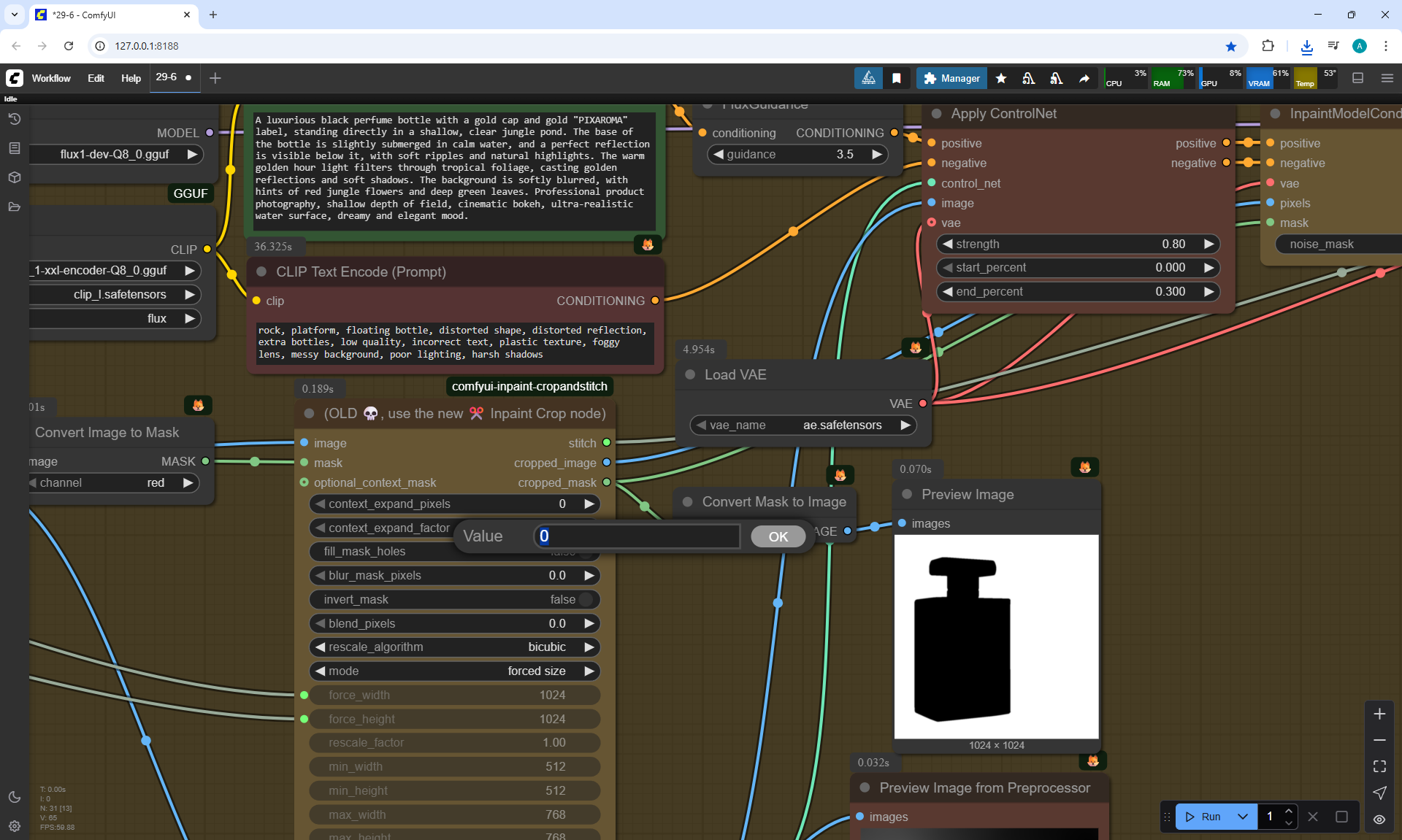The width and height of the screenshot is (1402, 840).
Task: Open the model library cube icon
Action: click(x=15, y=177)
